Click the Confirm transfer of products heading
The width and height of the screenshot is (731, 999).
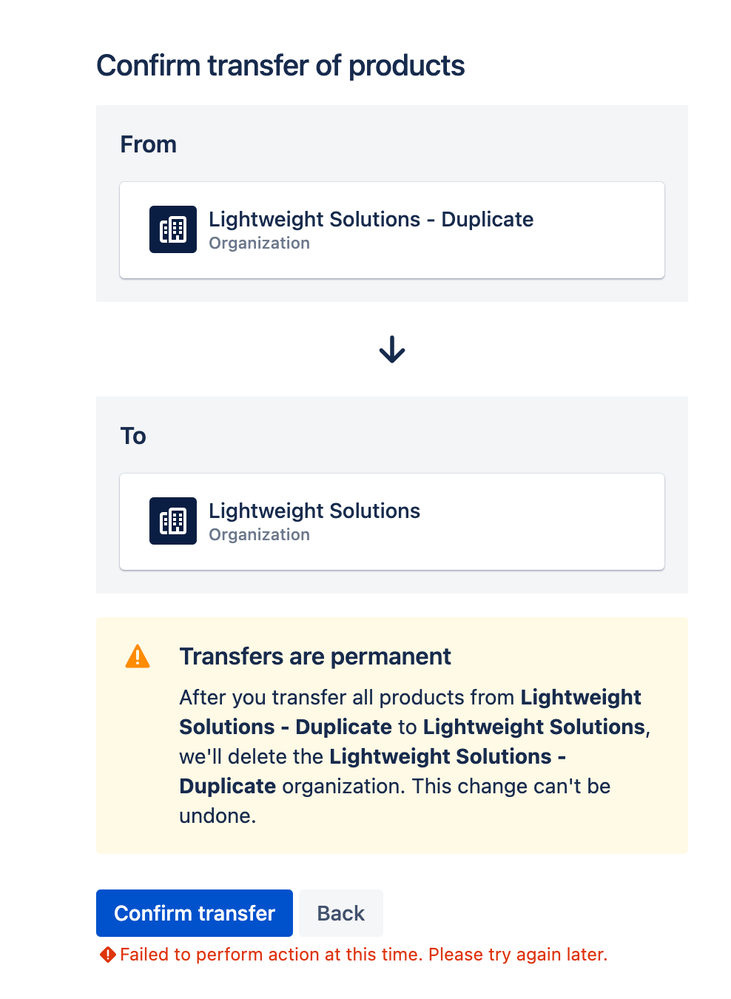(280, 66)
